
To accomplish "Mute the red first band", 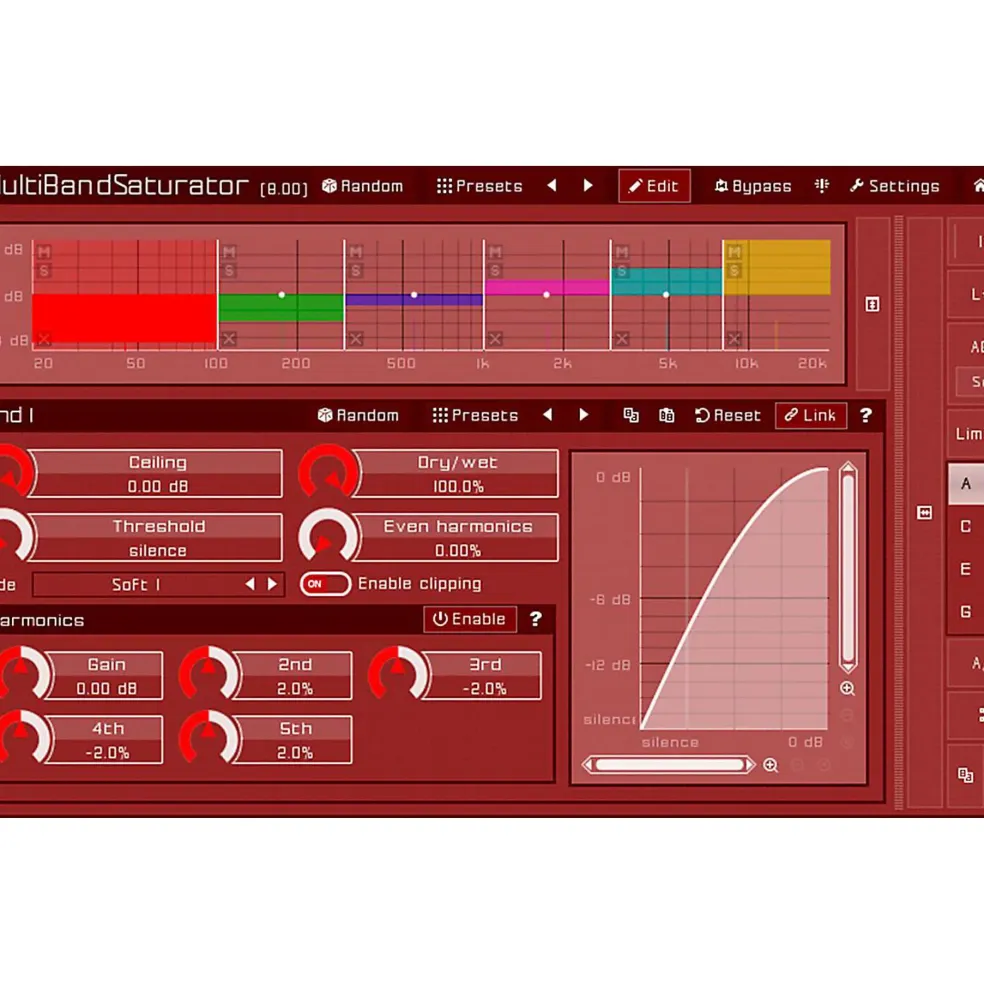I will coord(44,252).
